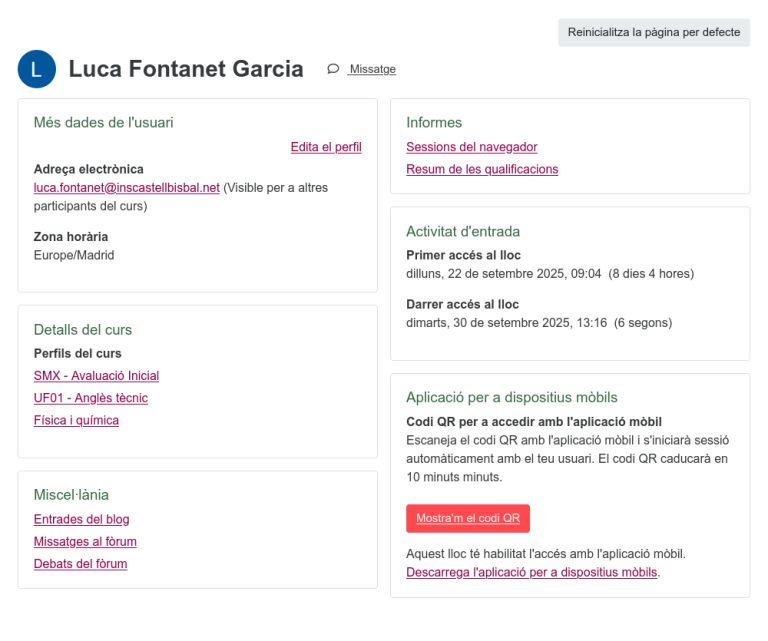
Task: Click the Informes section heading
Action: [434, 122]
